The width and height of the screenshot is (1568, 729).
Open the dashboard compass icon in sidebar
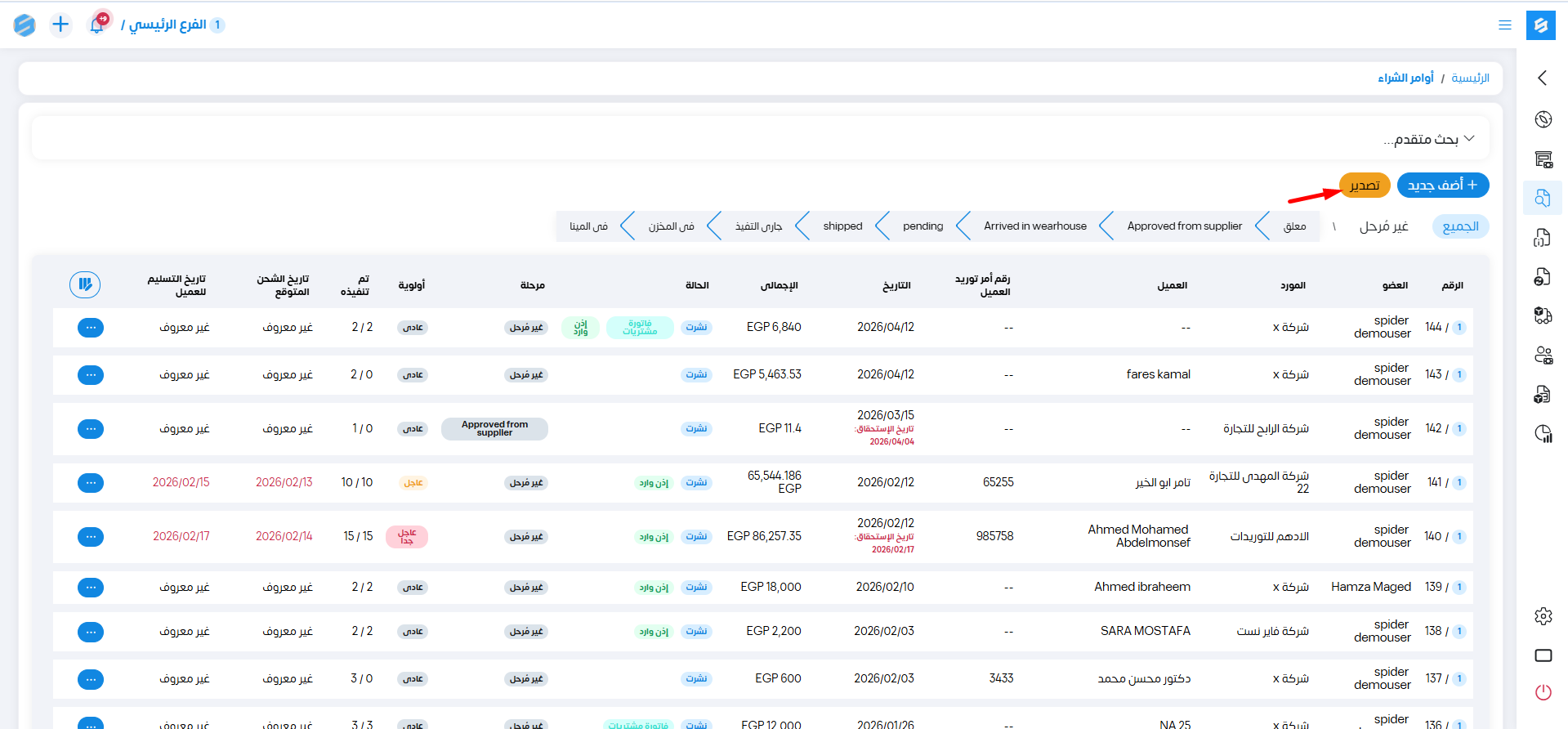click(1543, 119)
